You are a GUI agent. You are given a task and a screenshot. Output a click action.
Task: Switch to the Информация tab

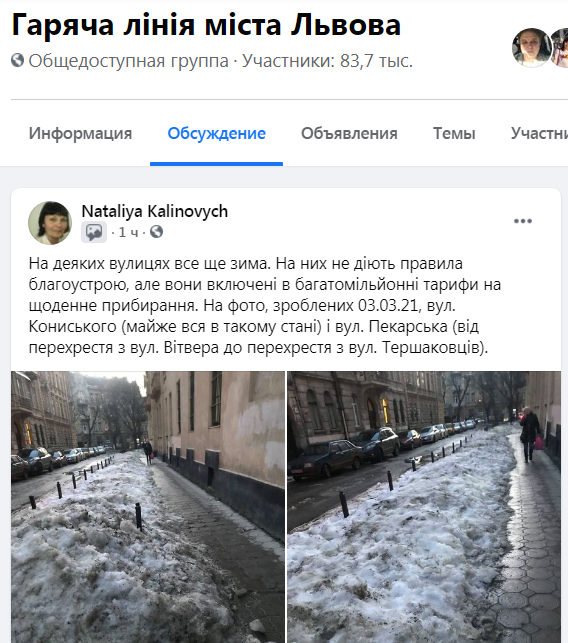click(80, 133)
